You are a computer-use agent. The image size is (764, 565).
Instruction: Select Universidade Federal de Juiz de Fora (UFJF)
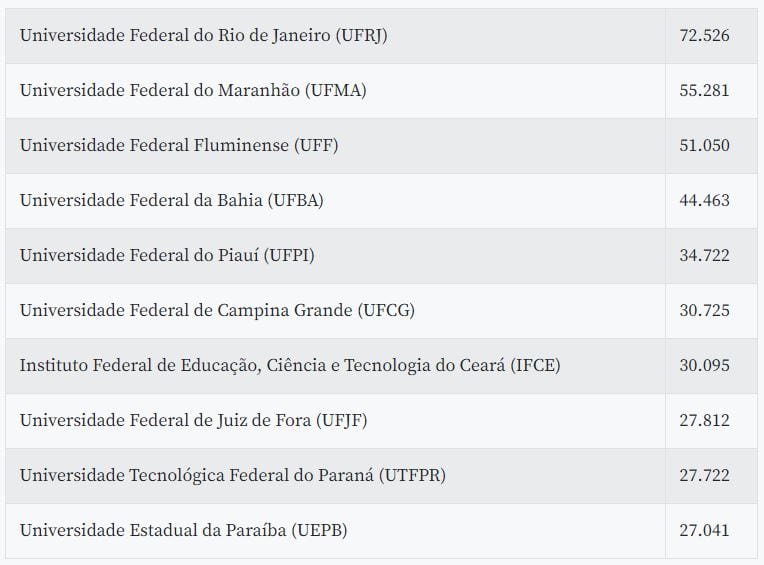(193, 421)
